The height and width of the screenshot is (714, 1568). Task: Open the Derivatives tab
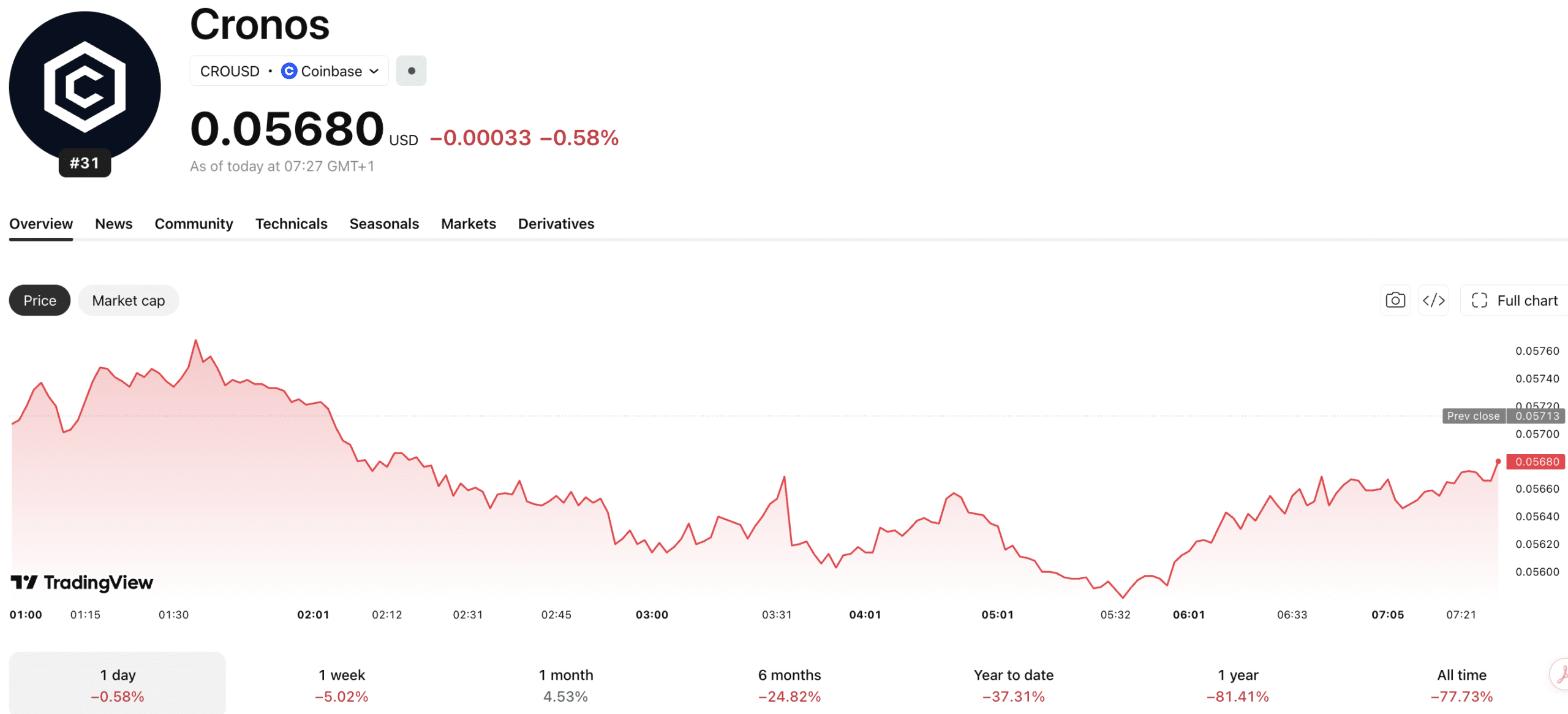[x=556, y=224]
